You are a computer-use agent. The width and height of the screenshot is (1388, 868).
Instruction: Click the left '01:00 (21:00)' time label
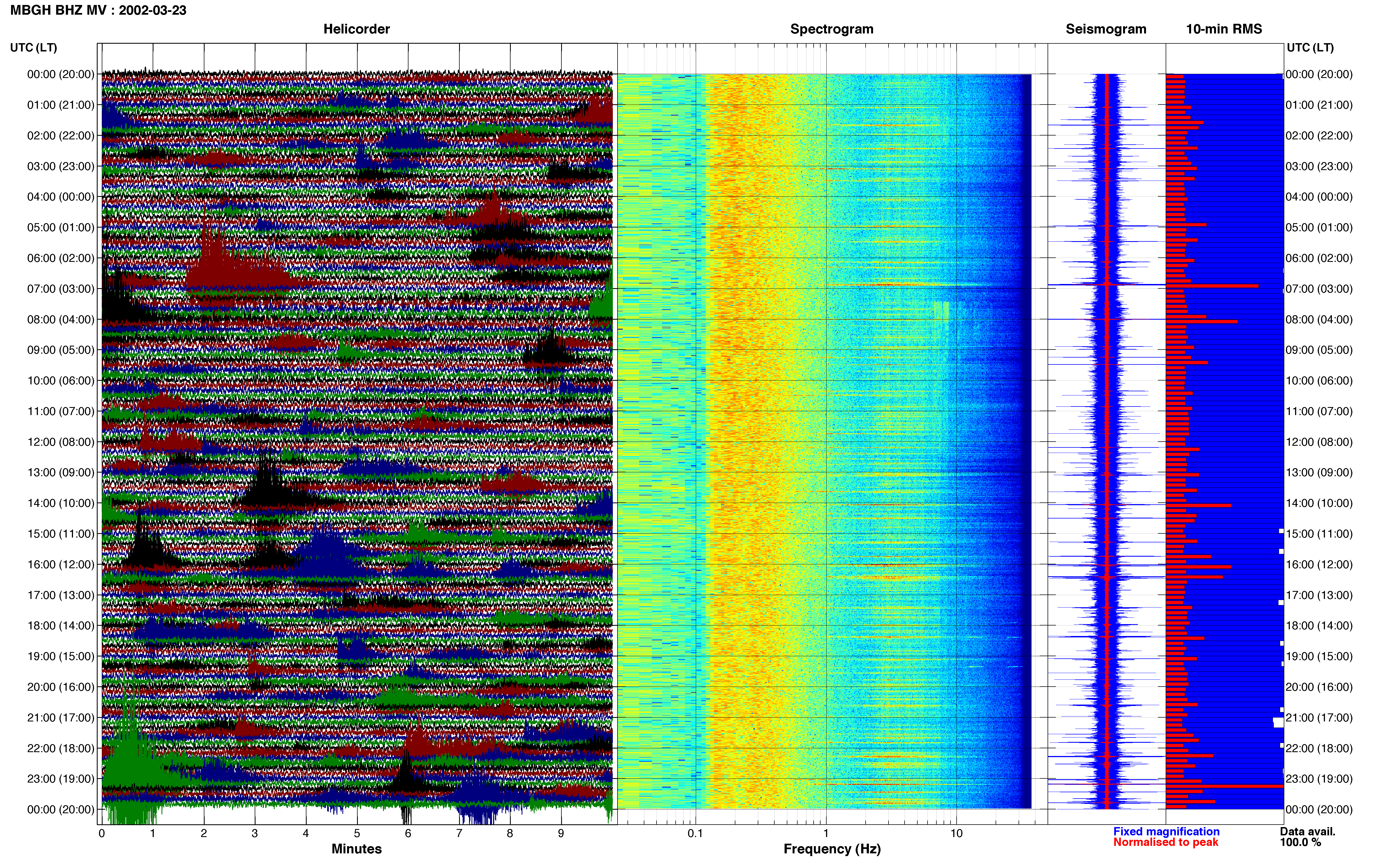(x=61, y=105)
